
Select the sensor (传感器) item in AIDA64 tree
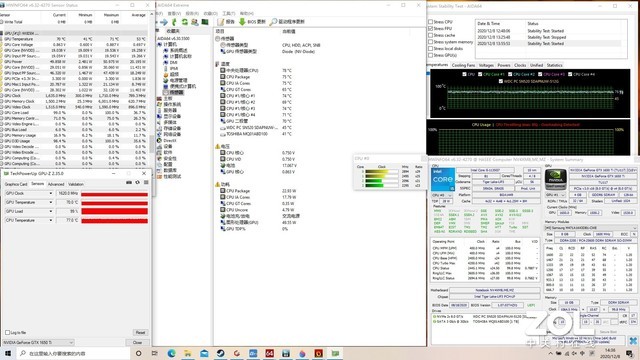(x=174, y=93)
